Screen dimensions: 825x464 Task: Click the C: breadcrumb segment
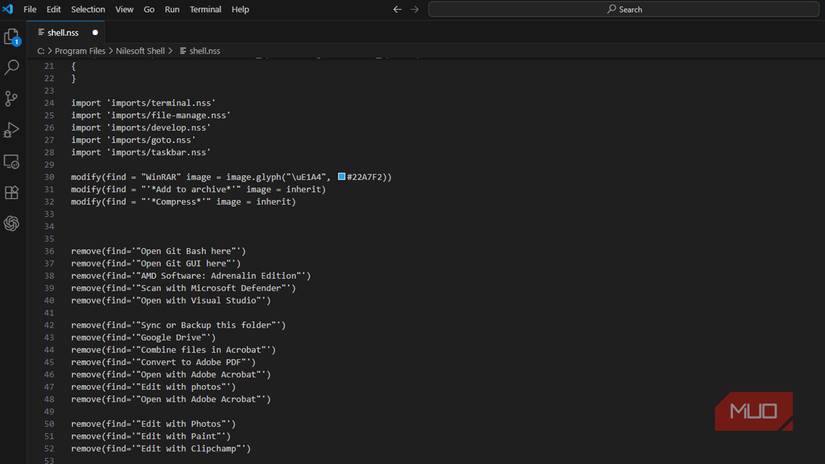41,51
